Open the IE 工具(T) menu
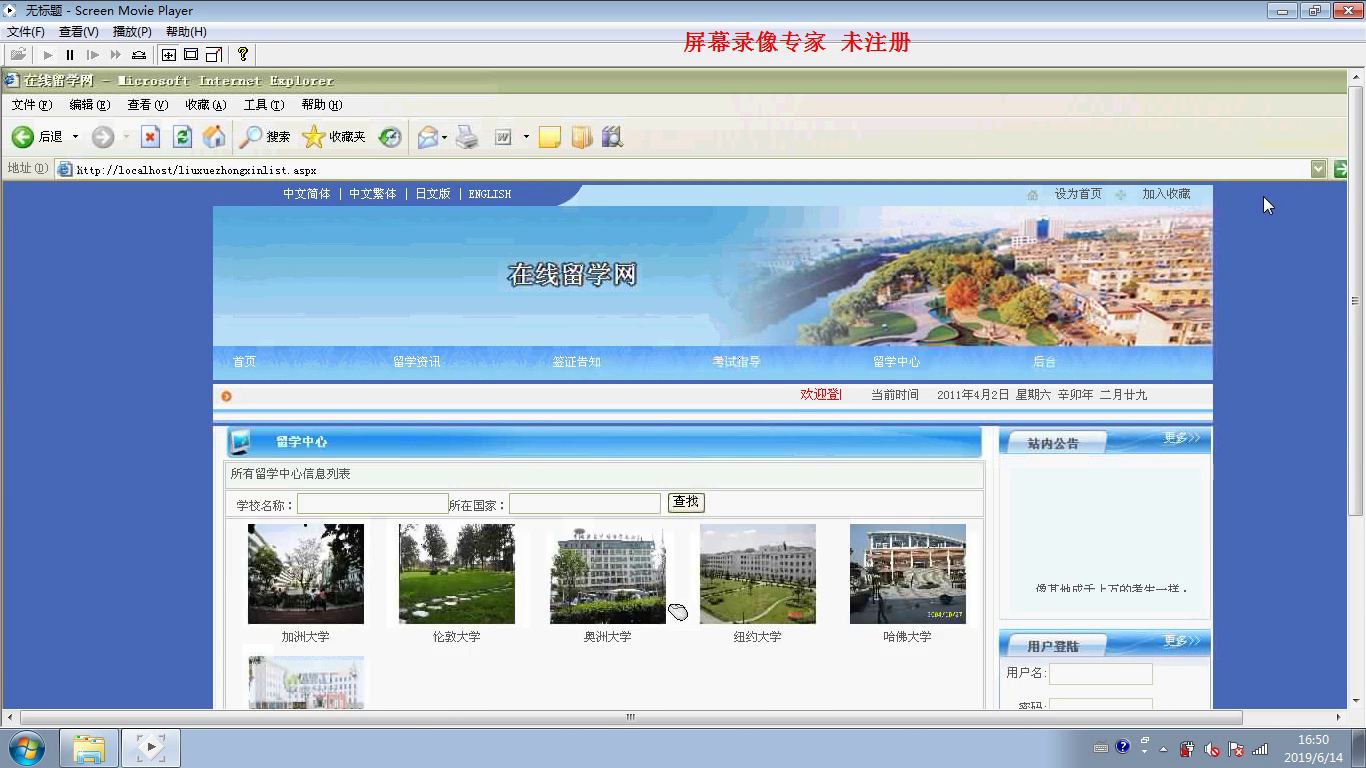 (264, 105)
